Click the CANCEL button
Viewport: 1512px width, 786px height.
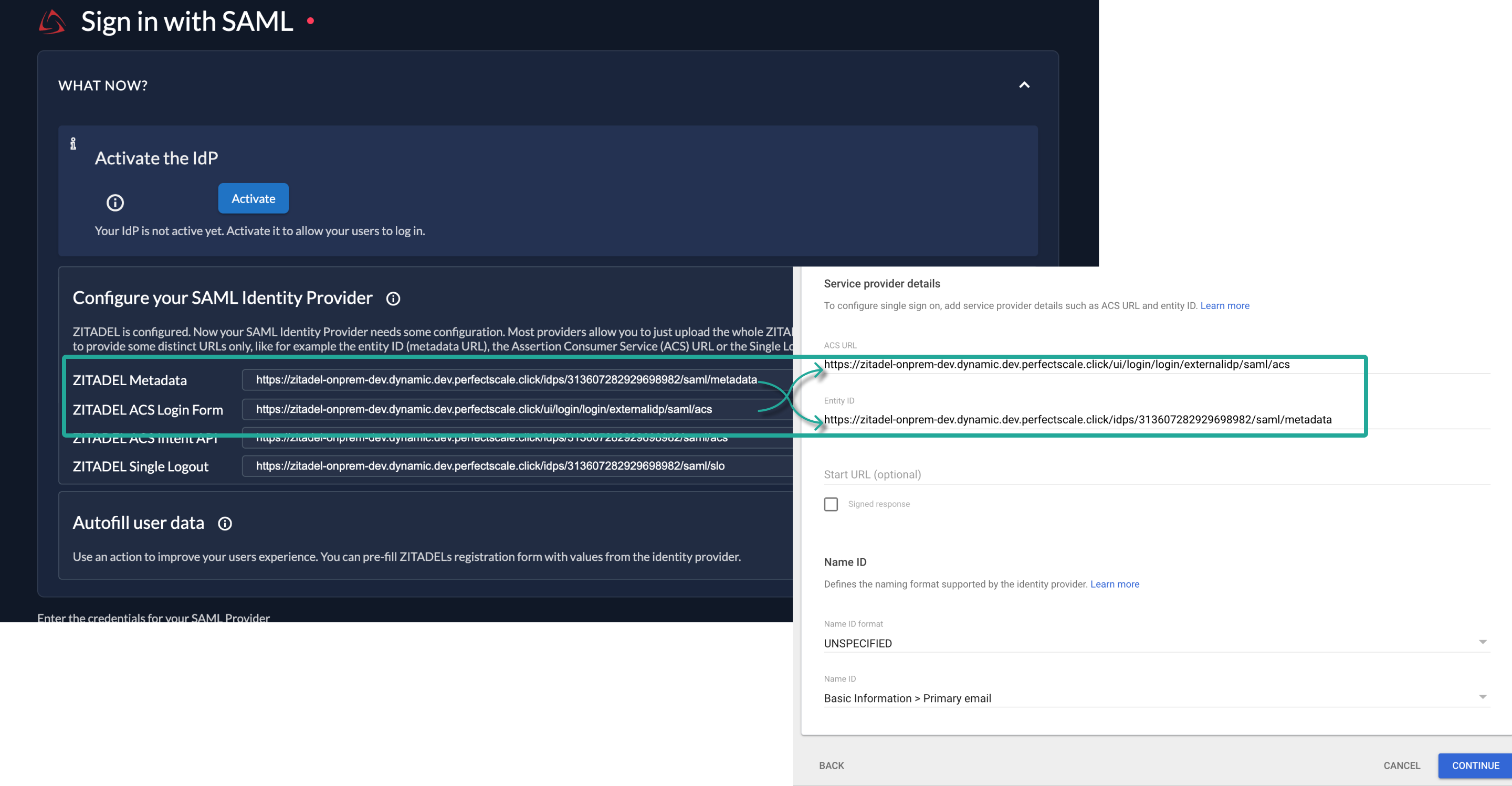point(1402,766)
